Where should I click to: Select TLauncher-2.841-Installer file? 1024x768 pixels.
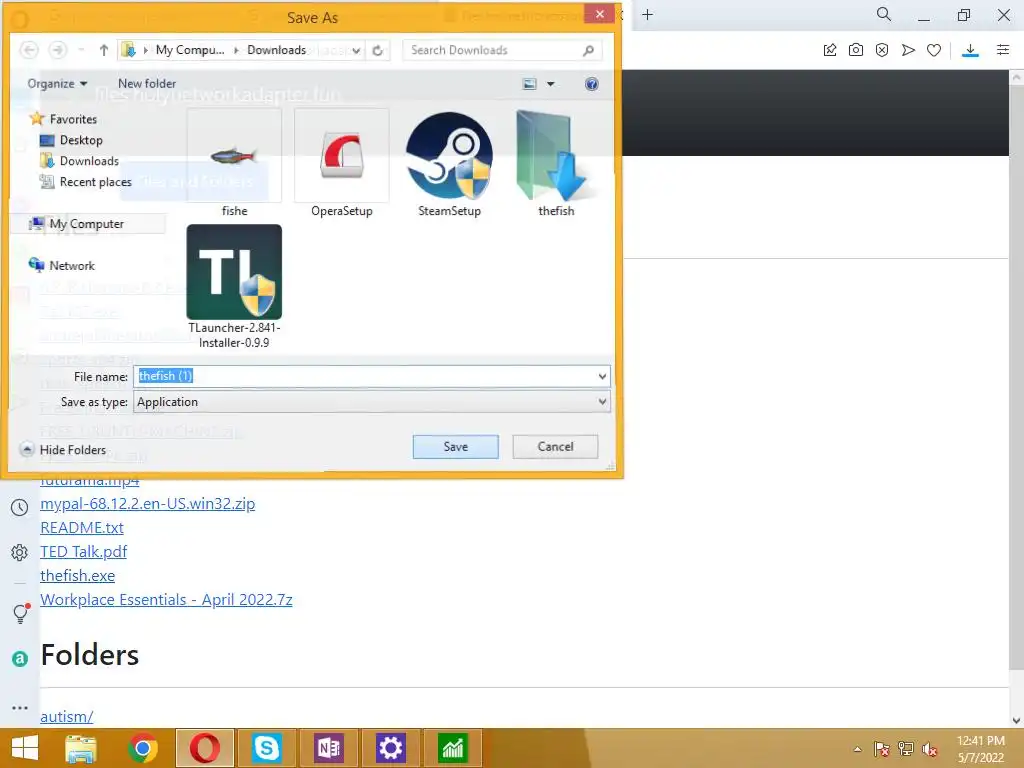coord(234,287)
